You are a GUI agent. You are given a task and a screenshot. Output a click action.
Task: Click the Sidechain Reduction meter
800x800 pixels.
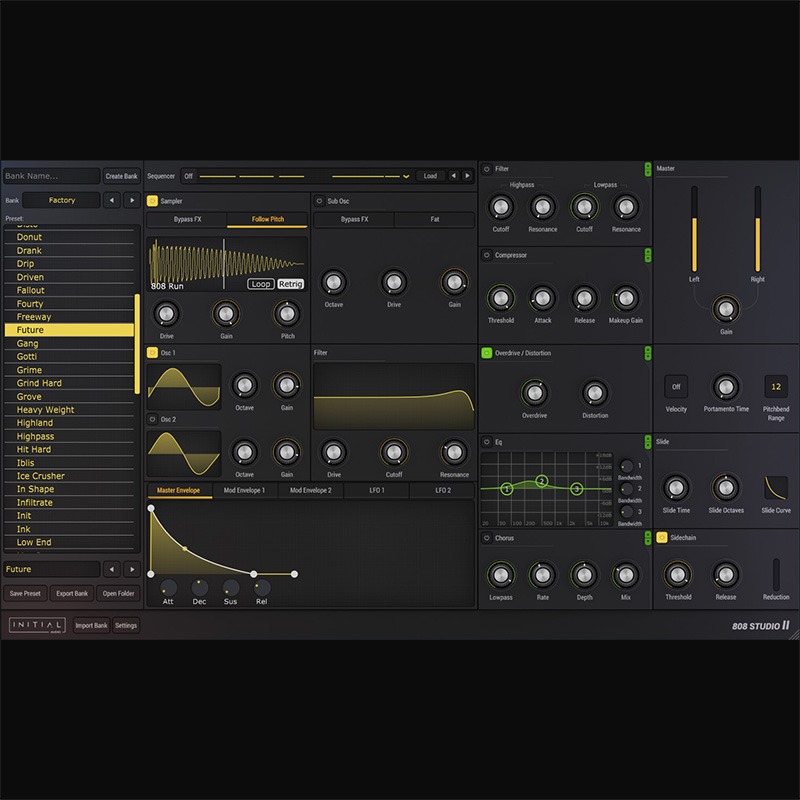click(776, 574)
